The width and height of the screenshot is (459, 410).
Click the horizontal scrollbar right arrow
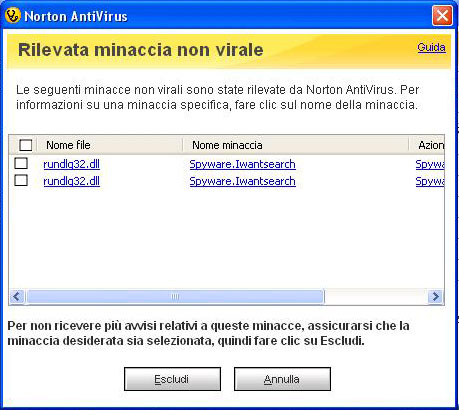coord(435,296)
